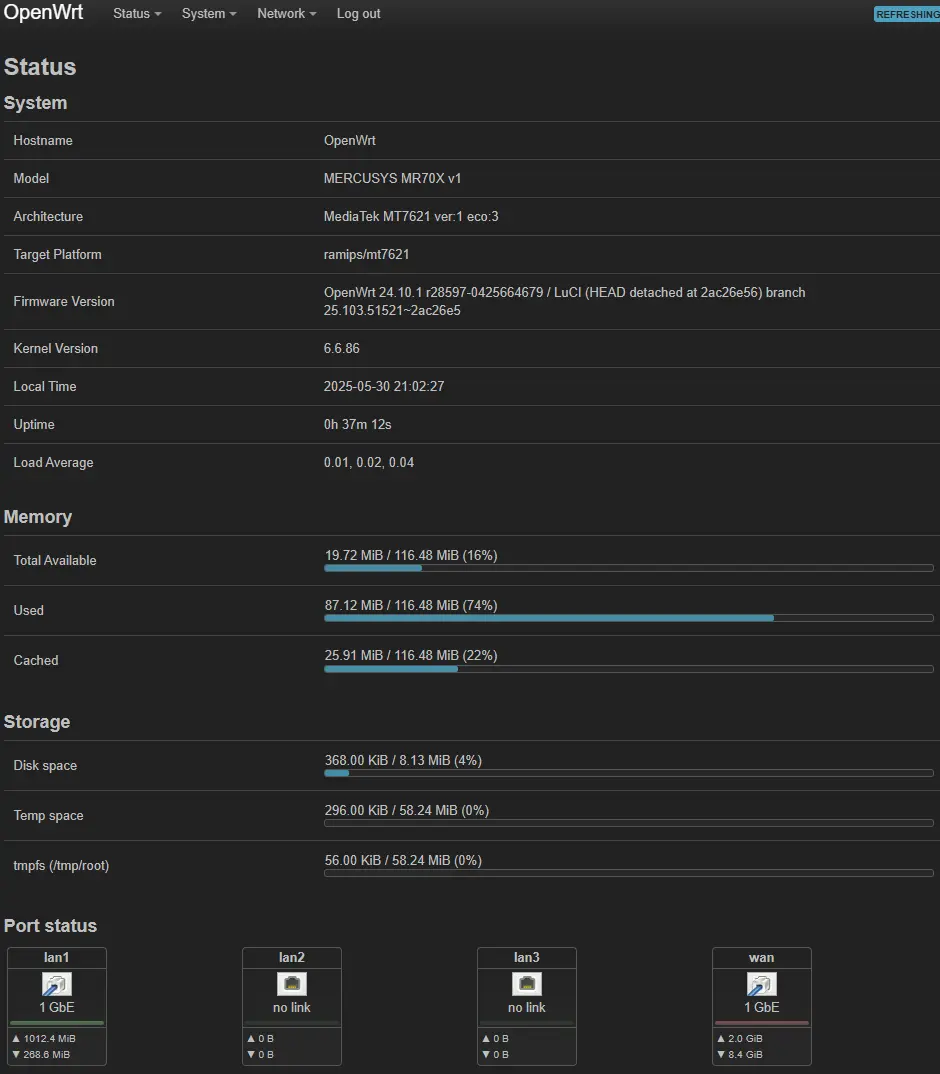The image size is (940, 1074).
Task: Click the REFRESHING indicator badge
Action: (907, 14)
